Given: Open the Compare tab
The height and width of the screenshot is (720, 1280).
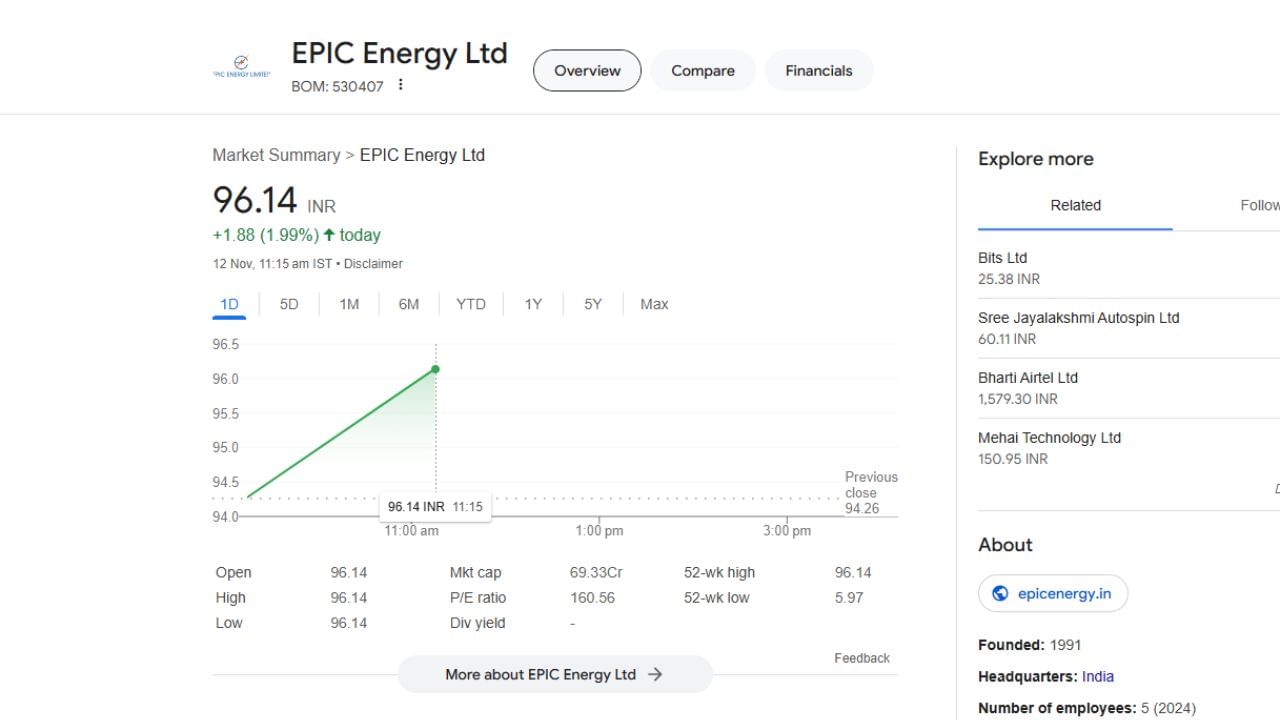Looking at the screenshot, I should [x=703, y=71].
